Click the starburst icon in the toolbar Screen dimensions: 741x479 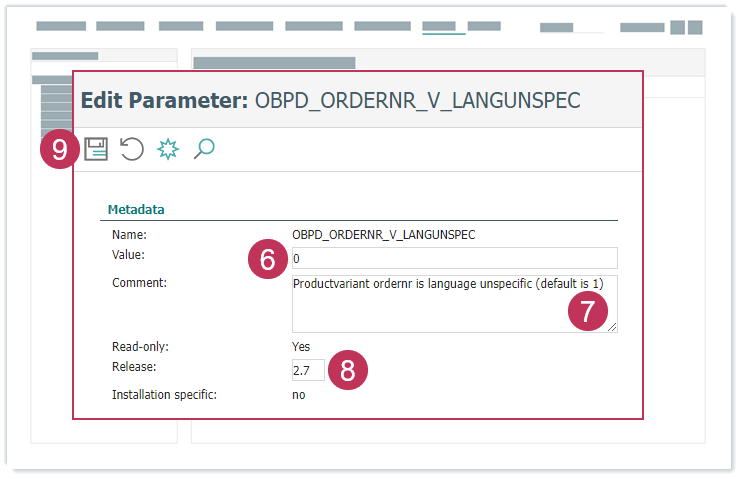[x=168, y=150]
